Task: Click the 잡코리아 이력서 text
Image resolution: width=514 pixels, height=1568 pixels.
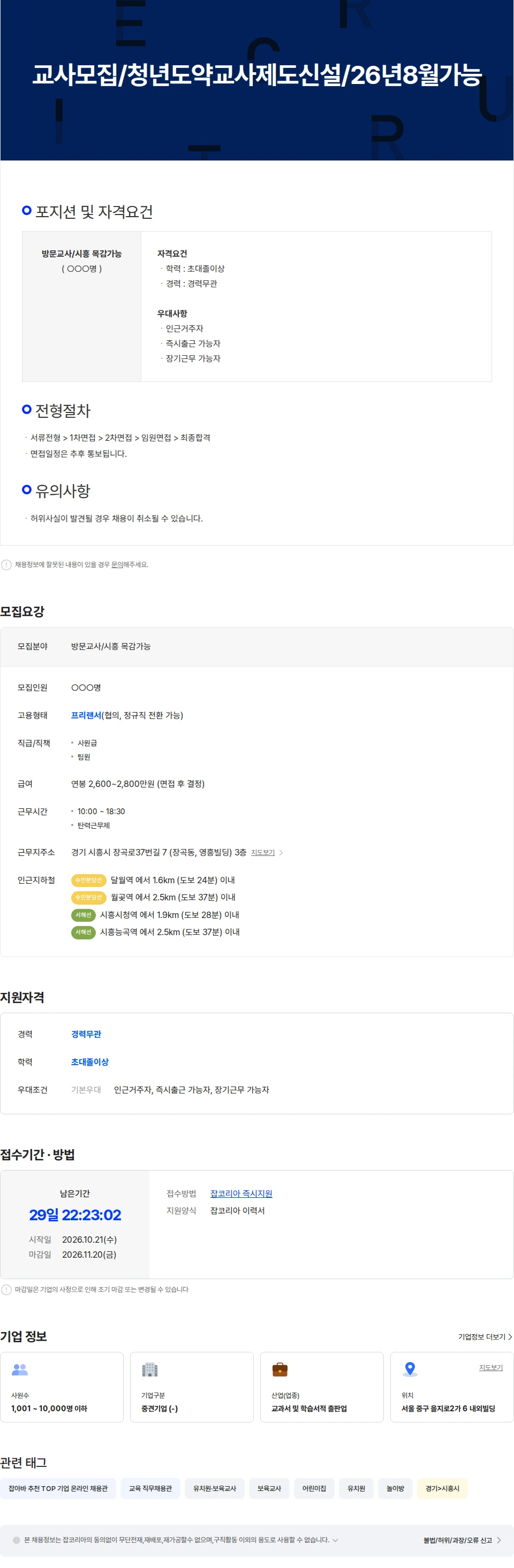Action: pos(238,1211)
